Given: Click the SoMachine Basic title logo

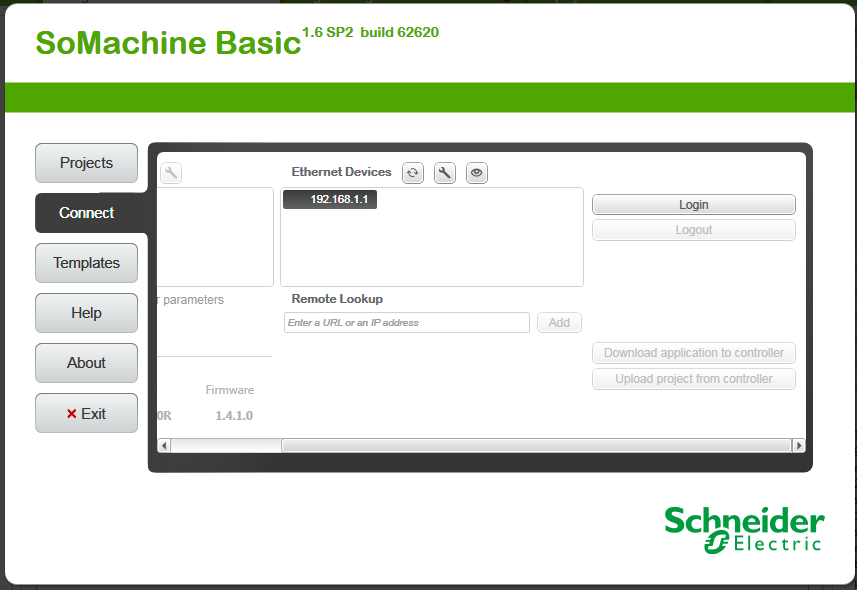Looking at the screenshot, I should coord(166,43).
